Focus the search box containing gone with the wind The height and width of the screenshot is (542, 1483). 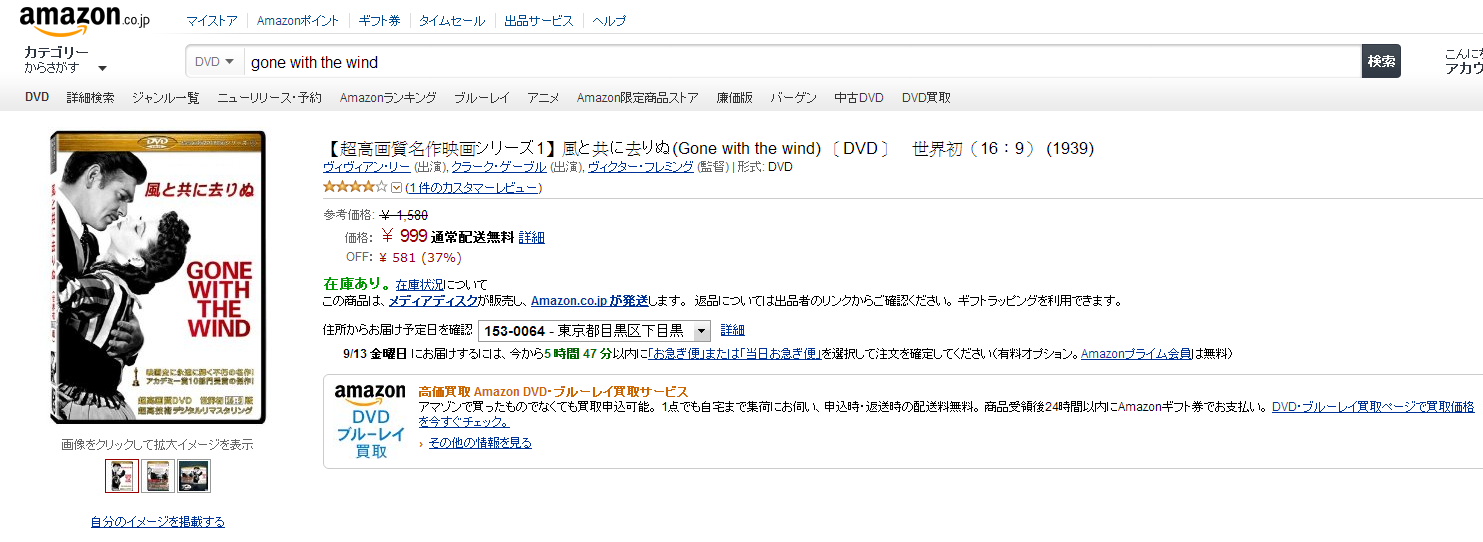point(803,62)
